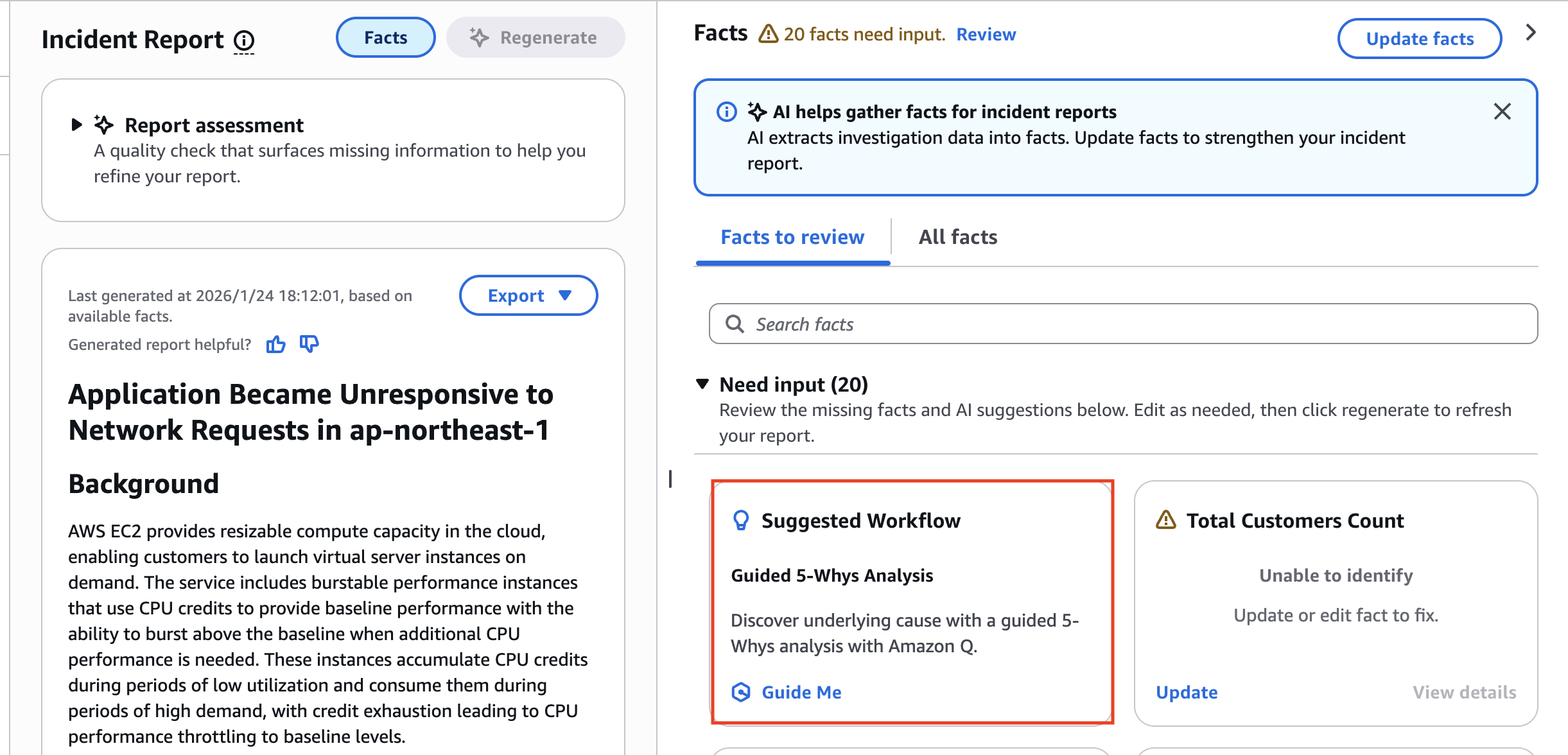Collapse the Need input (20) section

click(x=702, y=384)
